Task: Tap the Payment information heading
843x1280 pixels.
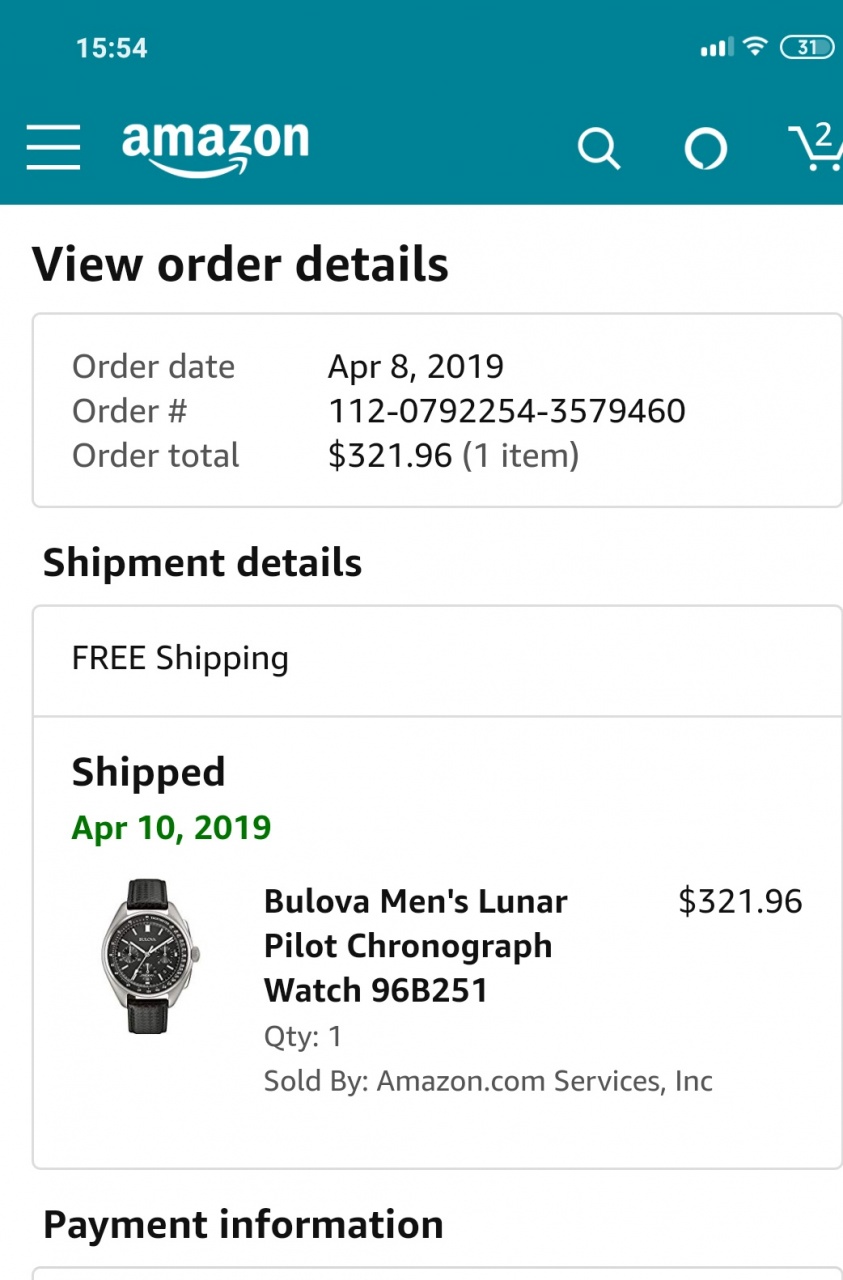Action: click(243, 1224)
